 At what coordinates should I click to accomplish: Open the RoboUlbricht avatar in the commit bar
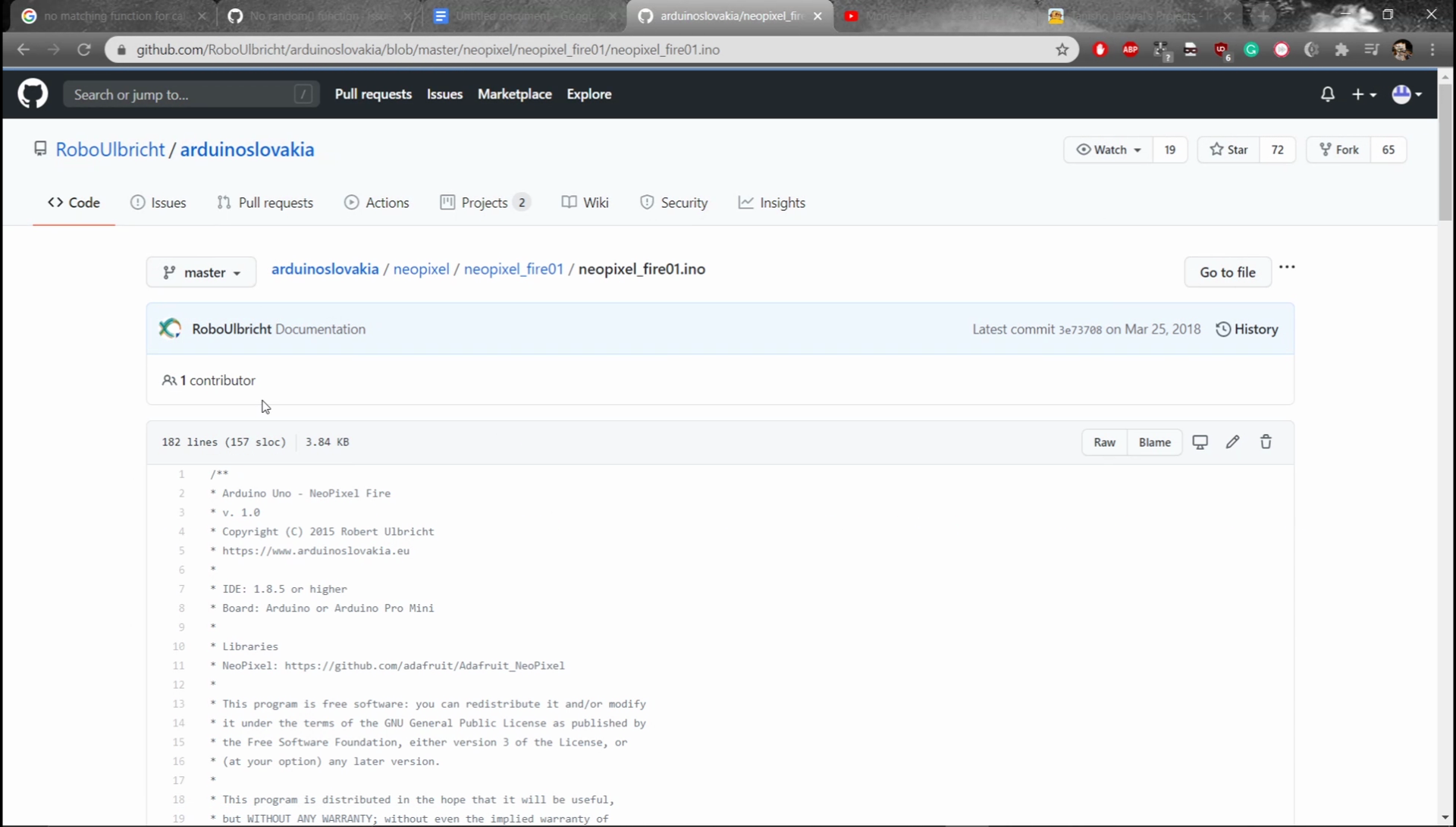(170, 329)
